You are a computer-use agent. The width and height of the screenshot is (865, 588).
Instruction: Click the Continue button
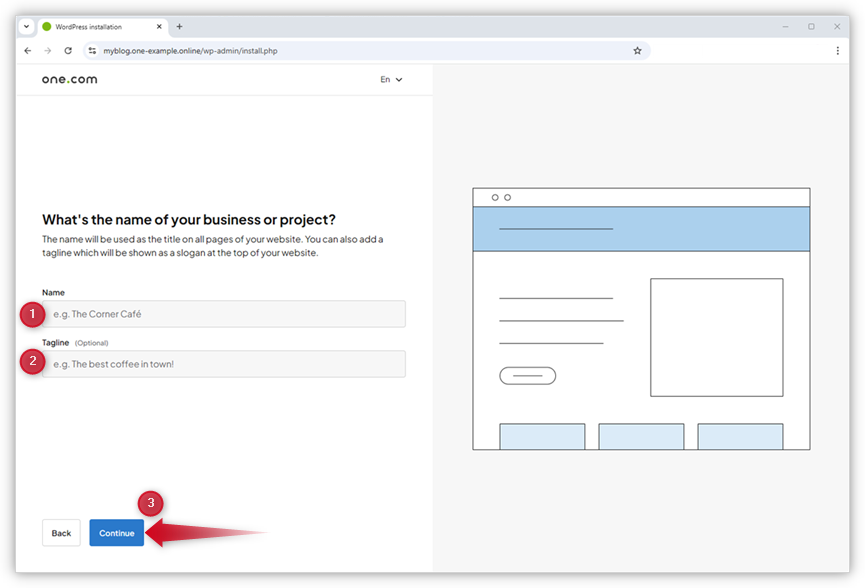click(x=116, y=533)
